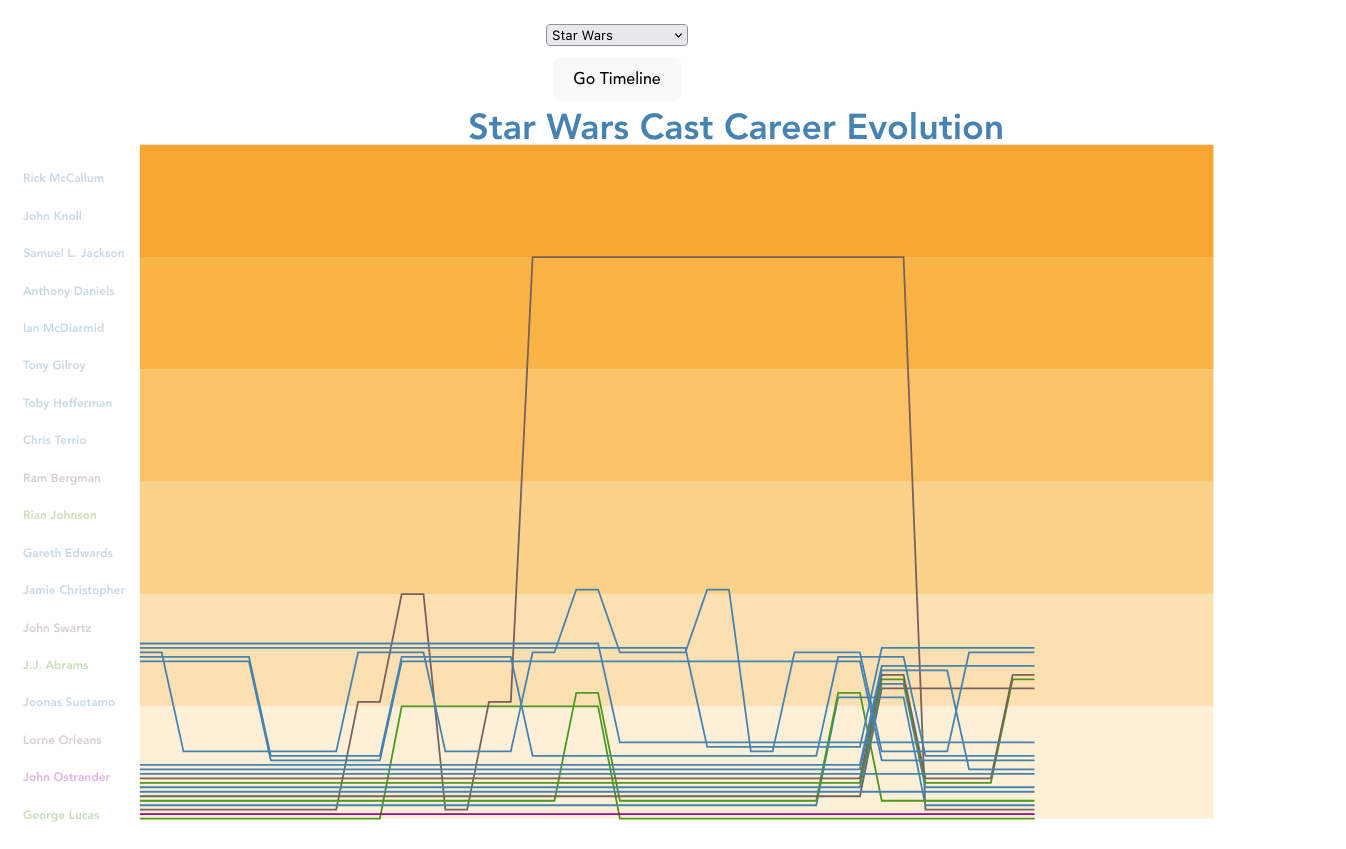
Task: Select the Tony Gilroy label
Action: (54, 365)
